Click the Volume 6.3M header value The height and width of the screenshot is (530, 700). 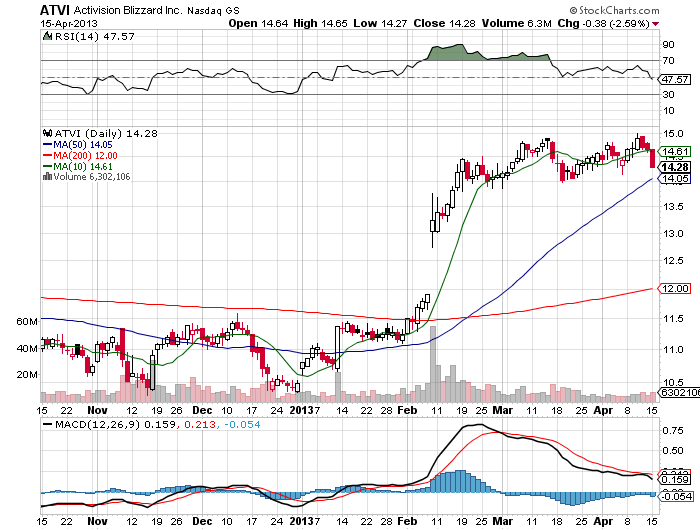tap(517, 24)
